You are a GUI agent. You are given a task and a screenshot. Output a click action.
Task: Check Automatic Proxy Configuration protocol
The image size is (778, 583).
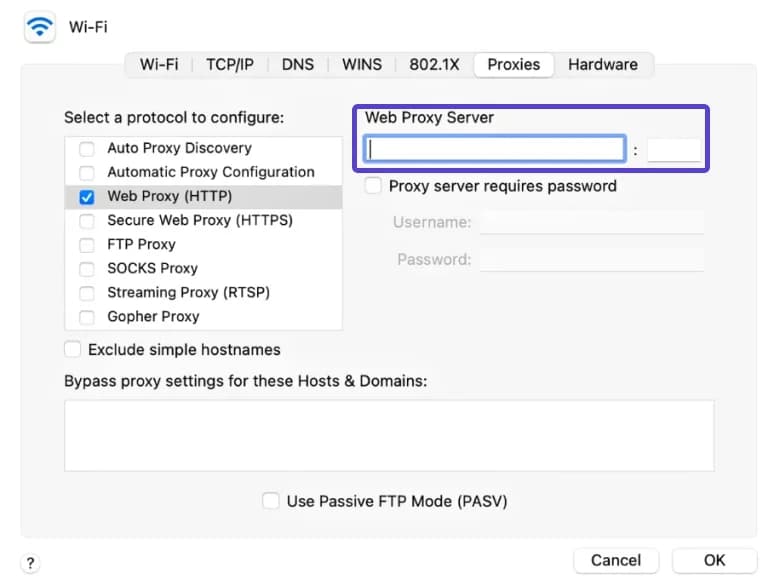[x=87, y=173]
